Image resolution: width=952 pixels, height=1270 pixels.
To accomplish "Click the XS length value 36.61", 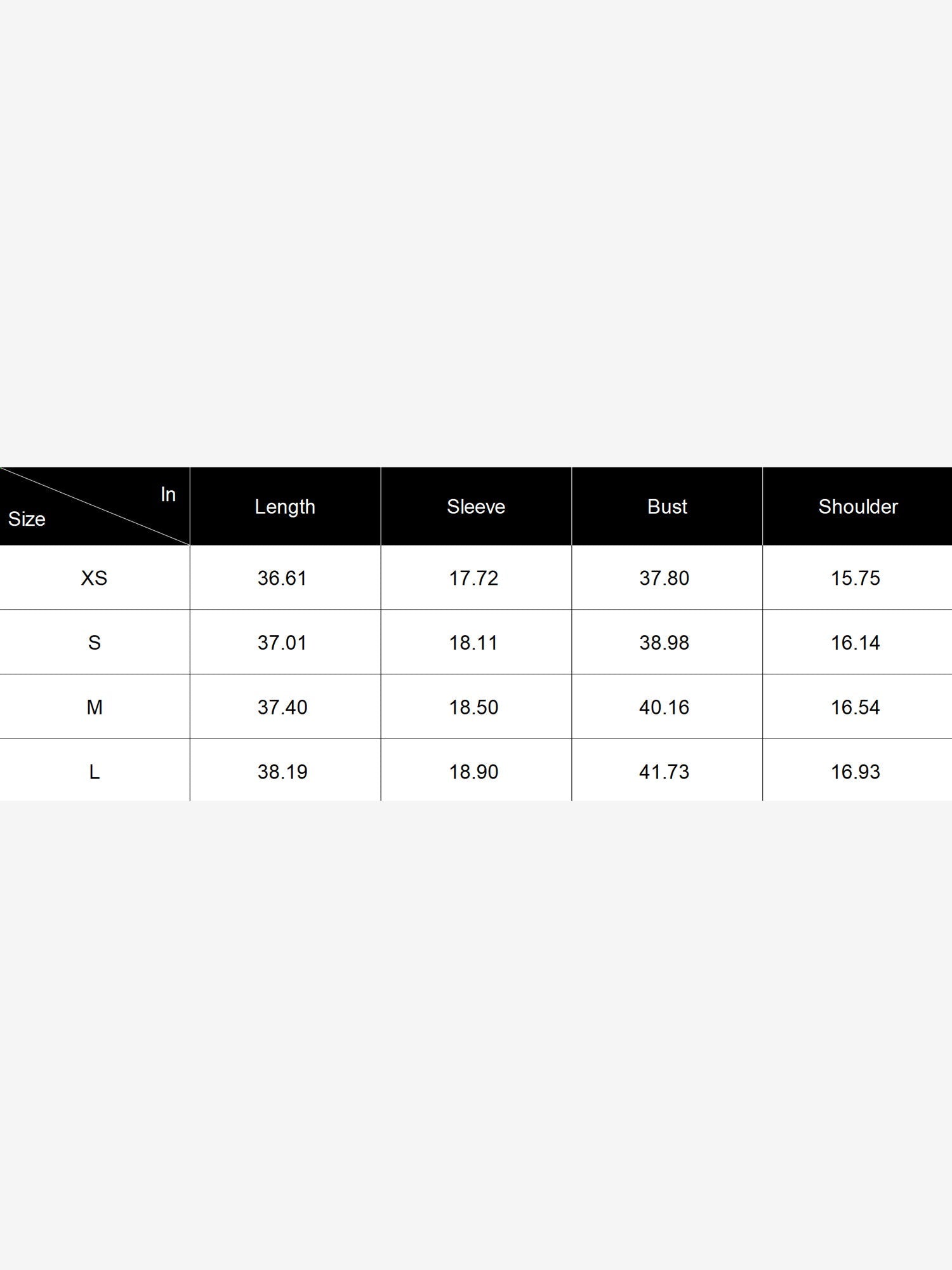I will [282, 578].
